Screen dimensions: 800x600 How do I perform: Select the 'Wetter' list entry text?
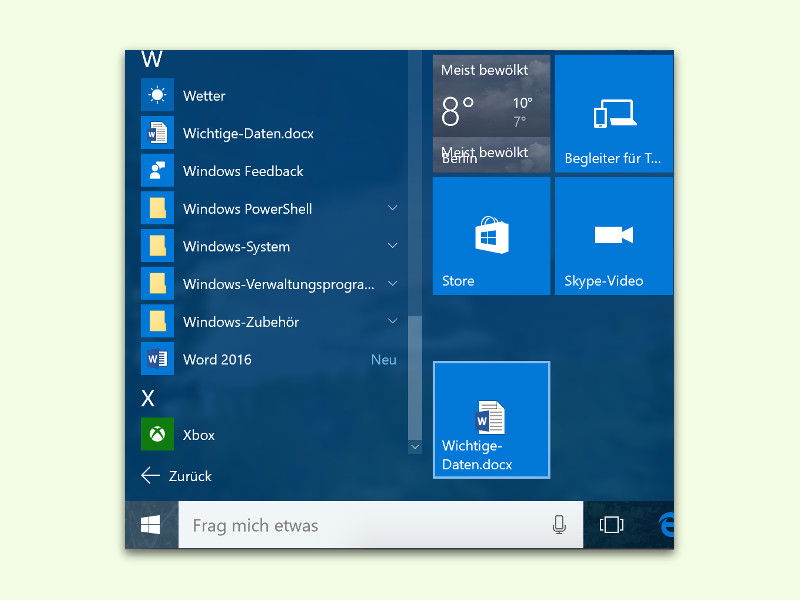(204, 96)
